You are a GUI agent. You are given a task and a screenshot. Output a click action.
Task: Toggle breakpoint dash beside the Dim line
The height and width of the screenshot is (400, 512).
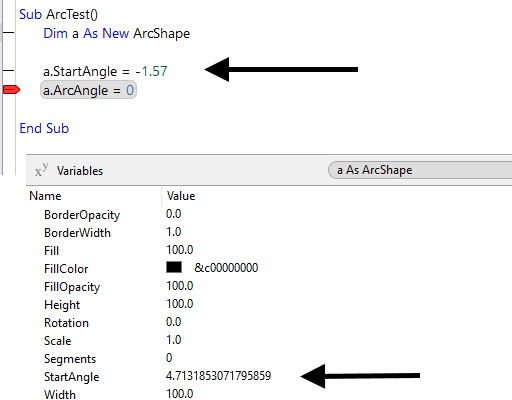pyautogui.click(x=8, y=32)
